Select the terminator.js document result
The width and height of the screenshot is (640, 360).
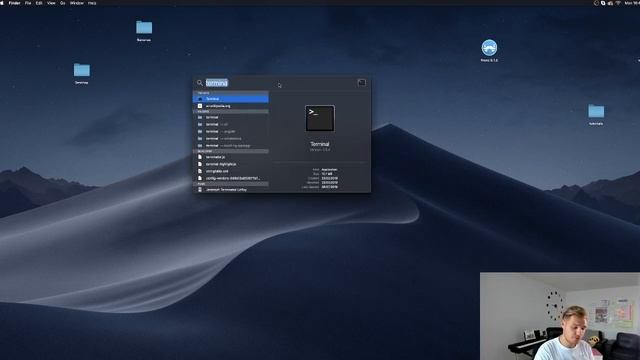(x=231, y=157)
